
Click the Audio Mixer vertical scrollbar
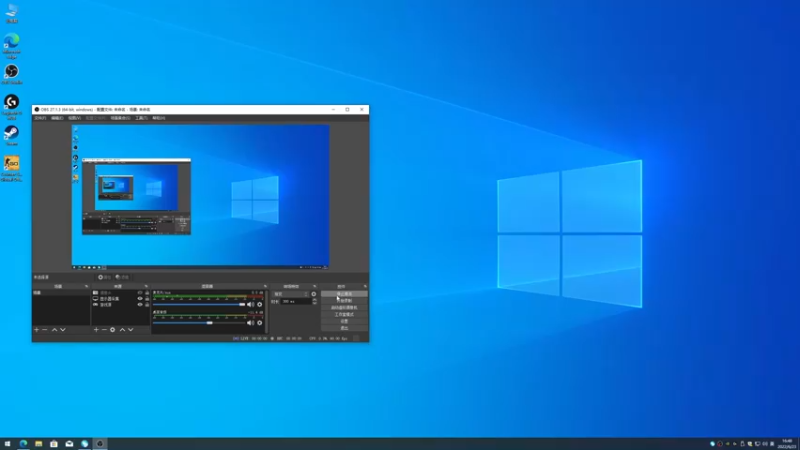pyautogui.click(x=267, y=311)
